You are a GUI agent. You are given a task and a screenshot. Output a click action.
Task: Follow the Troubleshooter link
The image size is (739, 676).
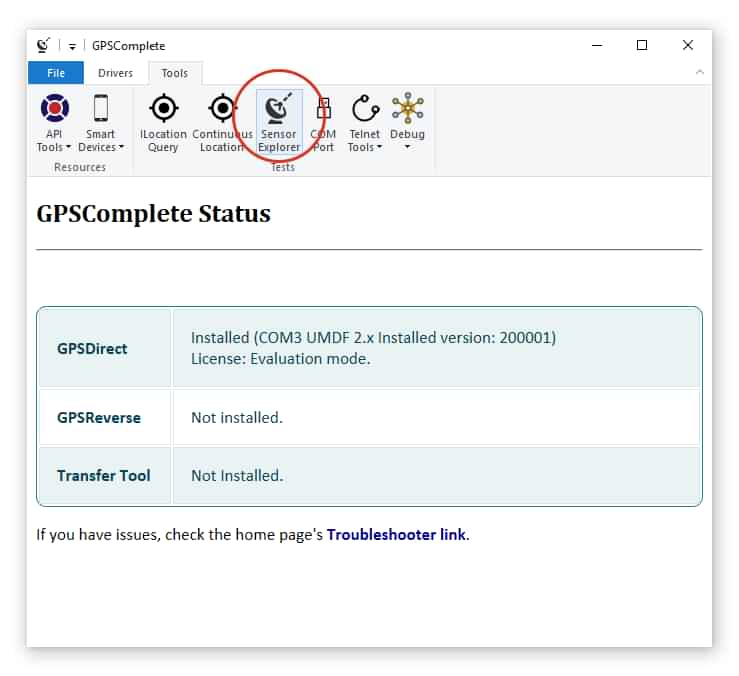(396, 535)
